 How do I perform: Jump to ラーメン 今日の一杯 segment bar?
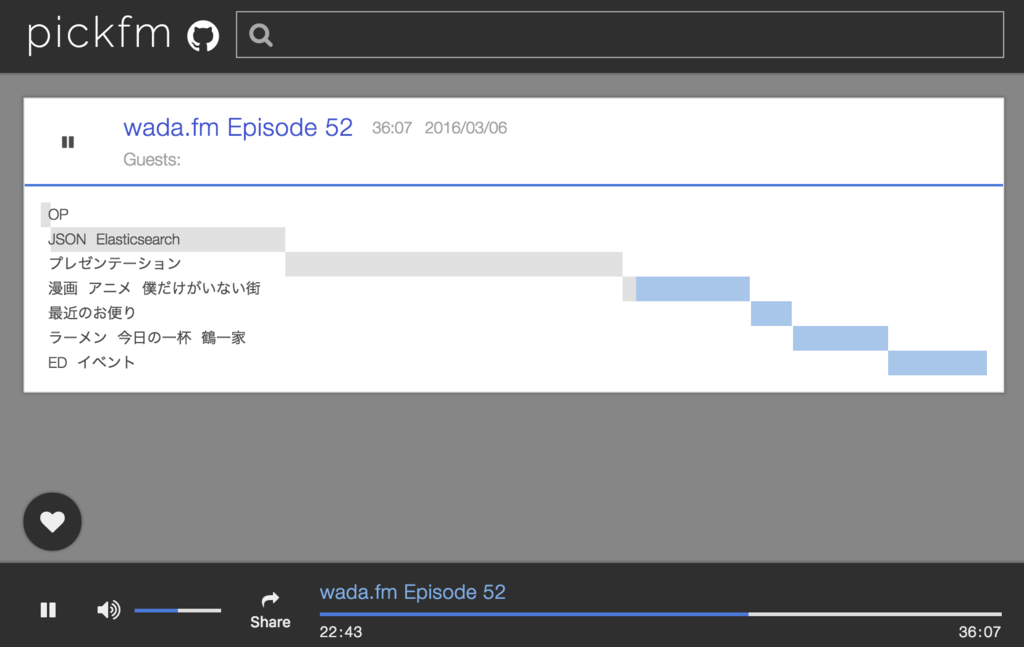(840, 338)
